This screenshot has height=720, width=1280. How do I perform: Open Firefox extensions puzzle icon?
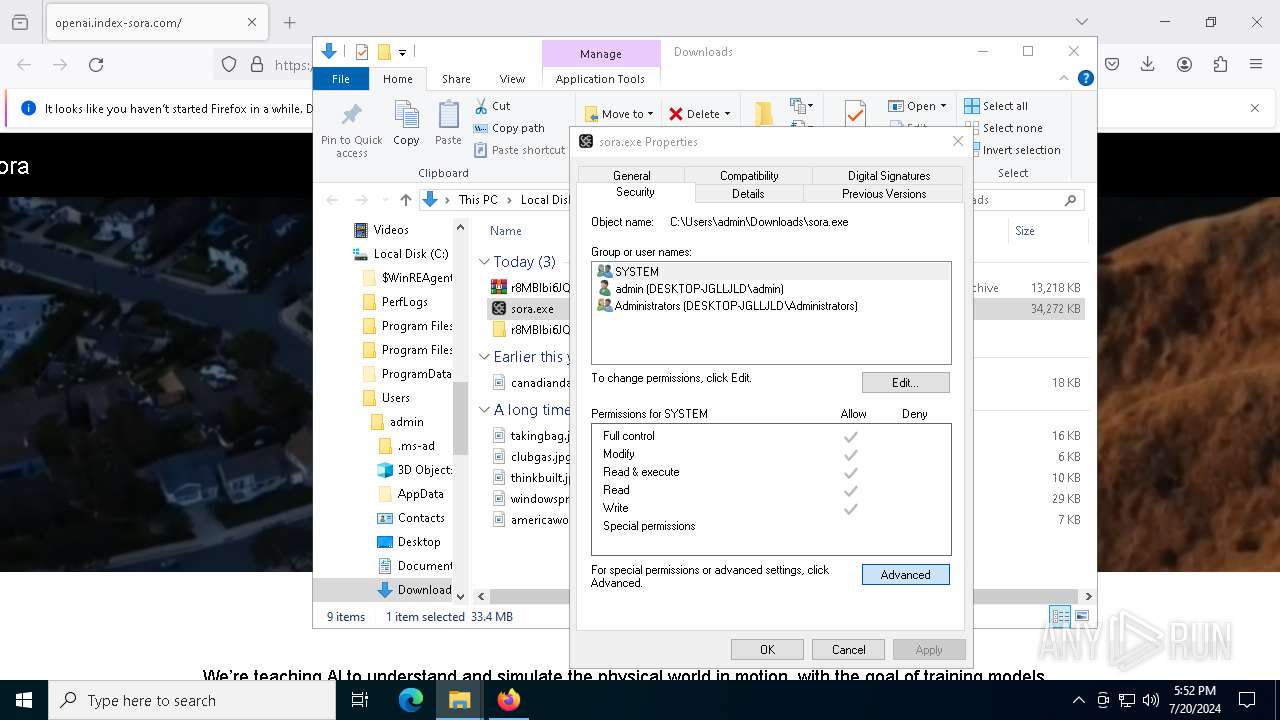tap(1220, 65)
